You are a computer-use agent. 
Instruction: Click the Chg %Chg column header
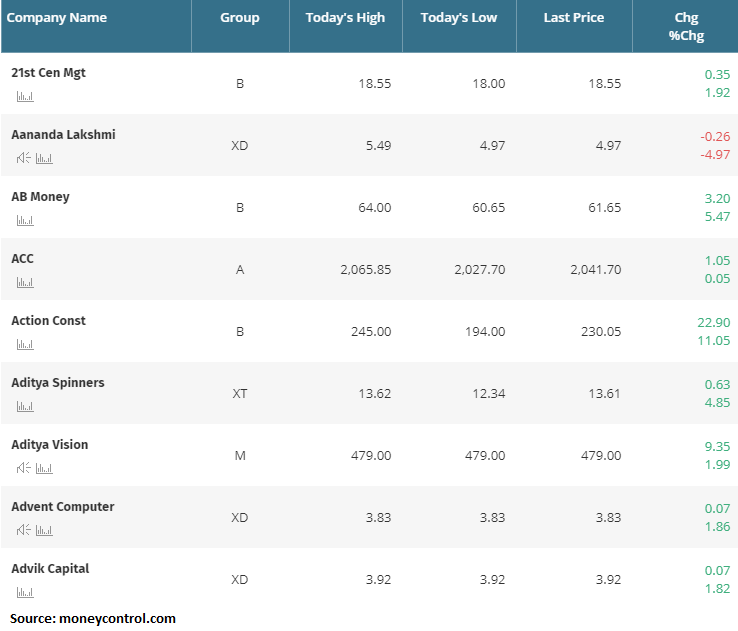click(686, 26)
